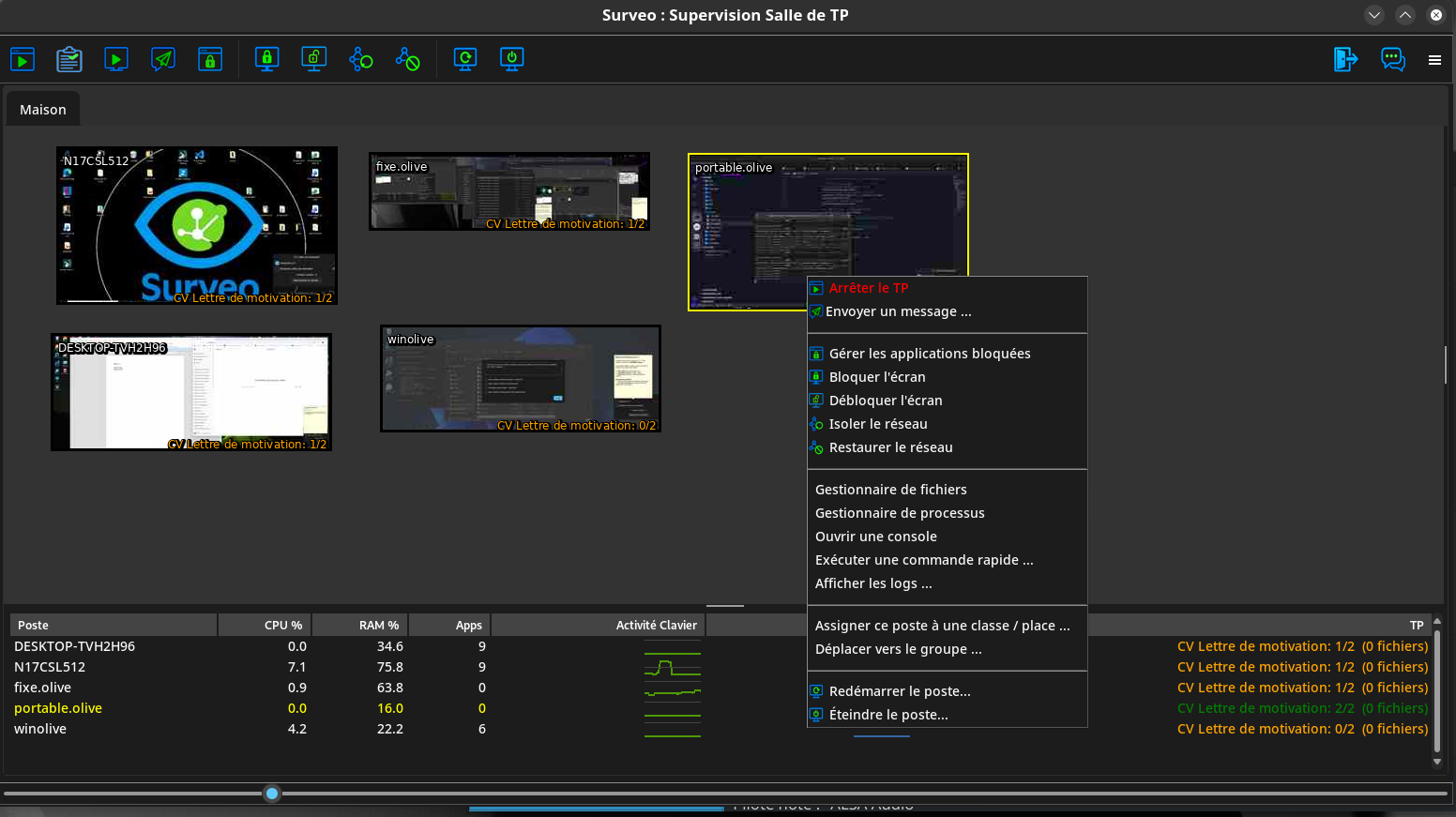Select the Isoler le réseau toolbar icon
This screenshot has height=817, width=1456.
click(x=360, y=58)
